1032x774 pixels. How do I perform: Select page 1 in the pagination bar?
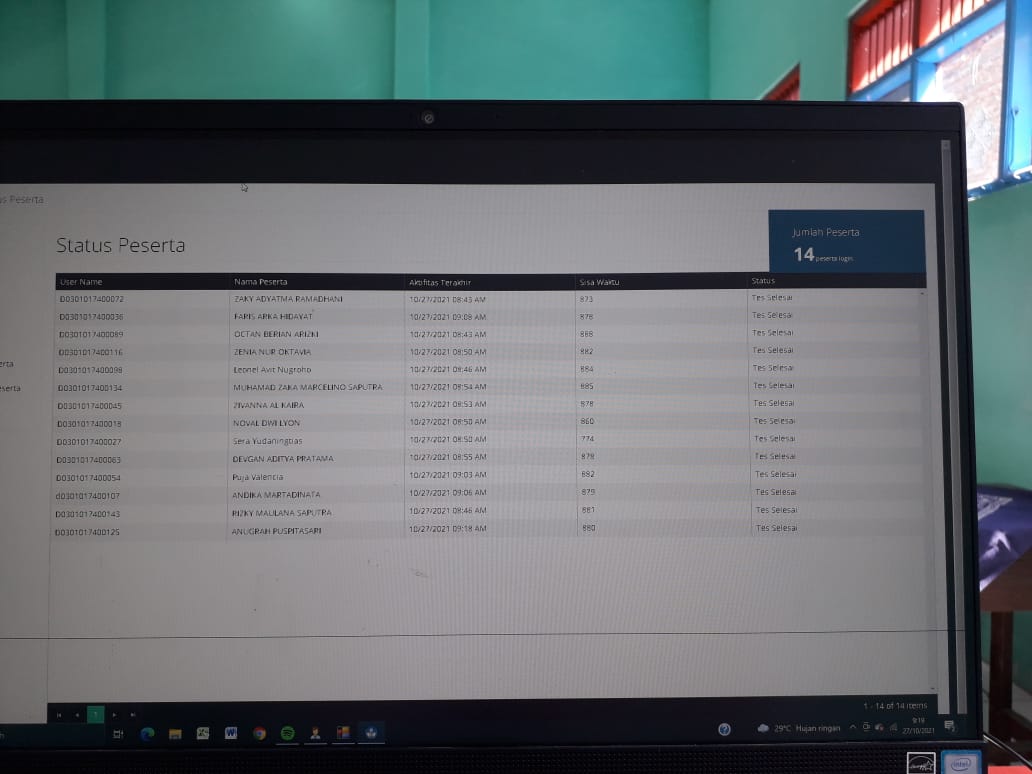pos(96,715)
